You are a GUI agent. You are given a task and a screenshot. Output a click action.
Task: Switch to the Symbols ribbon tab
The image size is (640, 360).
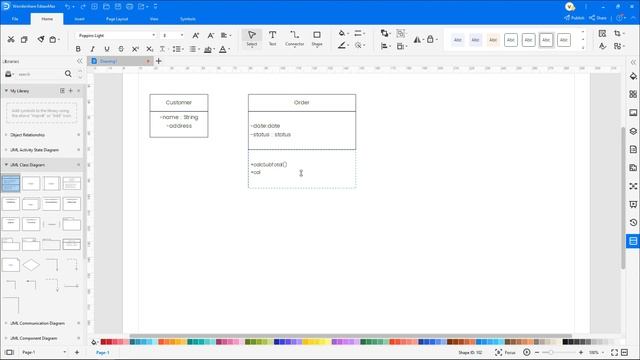point(188,19)
